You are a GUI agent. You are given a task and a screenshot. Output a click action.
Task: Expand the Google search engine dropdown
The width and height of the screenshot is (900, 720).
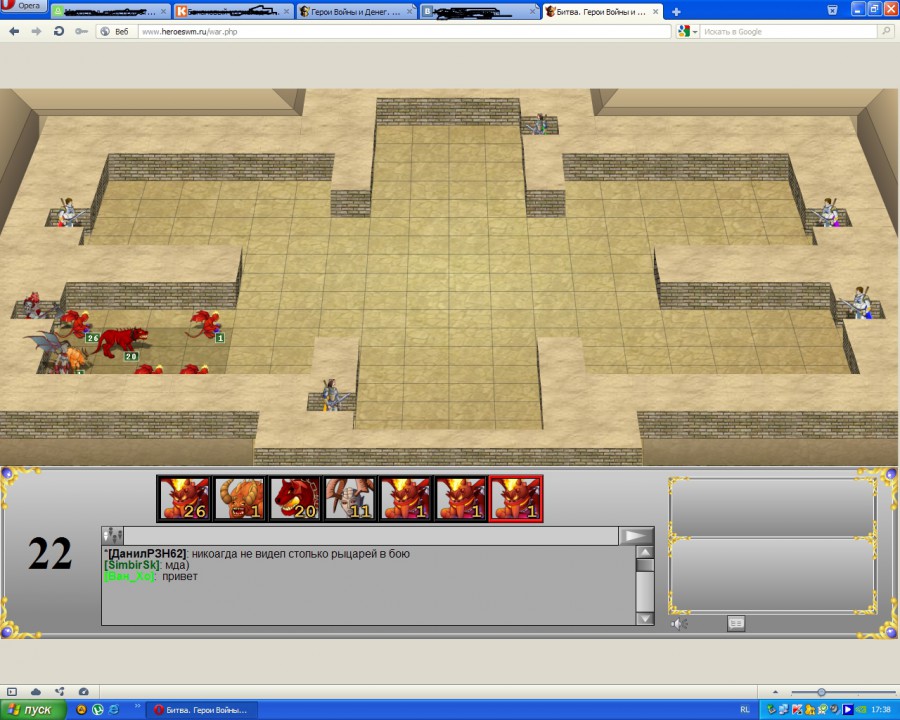pyautogui.click(x=687, y=32)
